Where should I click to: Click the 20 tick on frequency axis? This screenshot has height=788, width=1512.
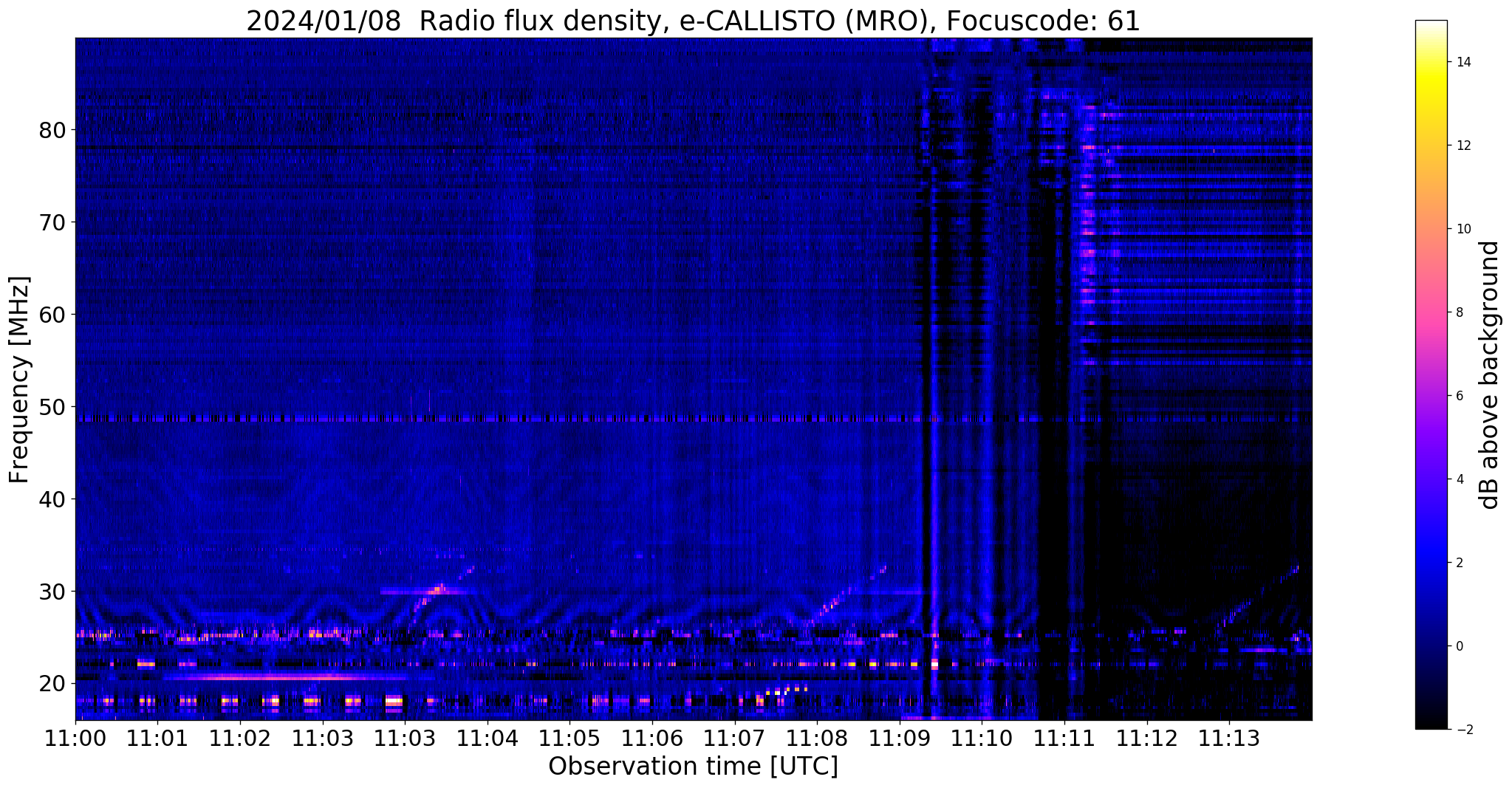coord(52,684)
